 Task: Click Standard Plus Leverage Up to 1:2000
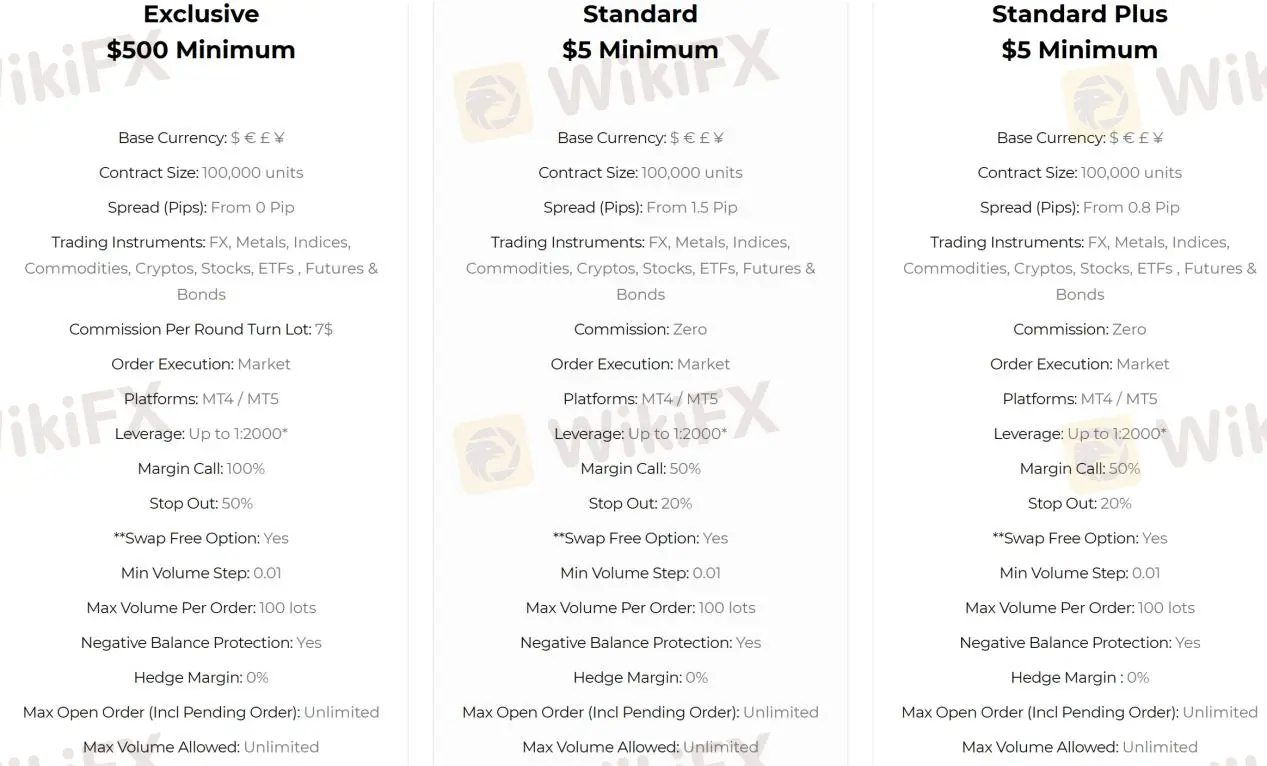pos(1080,434)
